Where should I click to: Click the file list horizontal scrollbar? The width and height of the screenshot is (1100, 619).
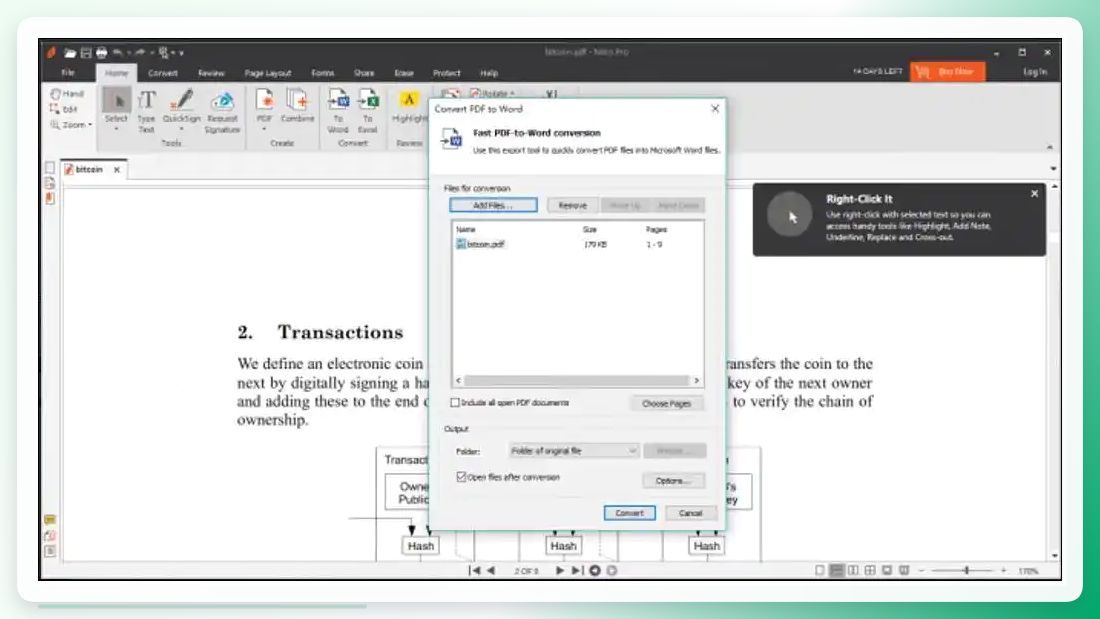(577, 380)
